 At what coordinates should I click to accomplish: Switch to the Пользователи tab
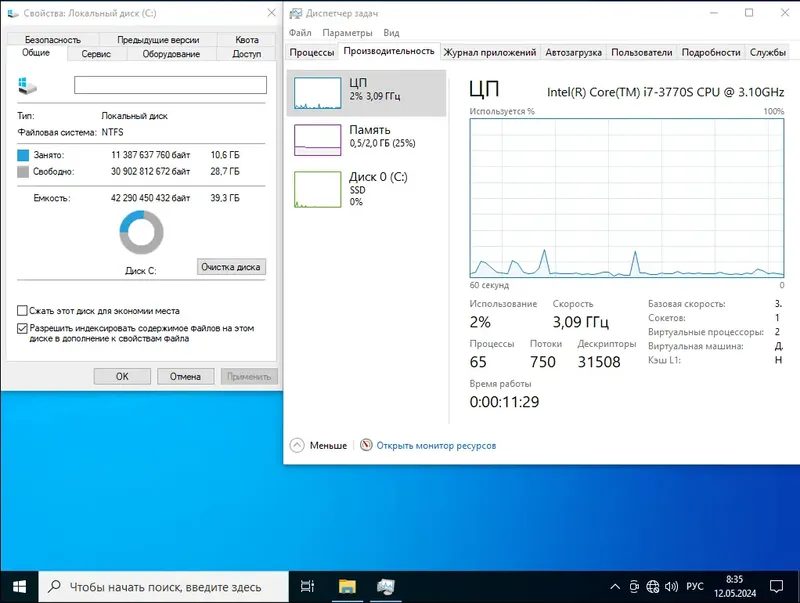[642, 53]
